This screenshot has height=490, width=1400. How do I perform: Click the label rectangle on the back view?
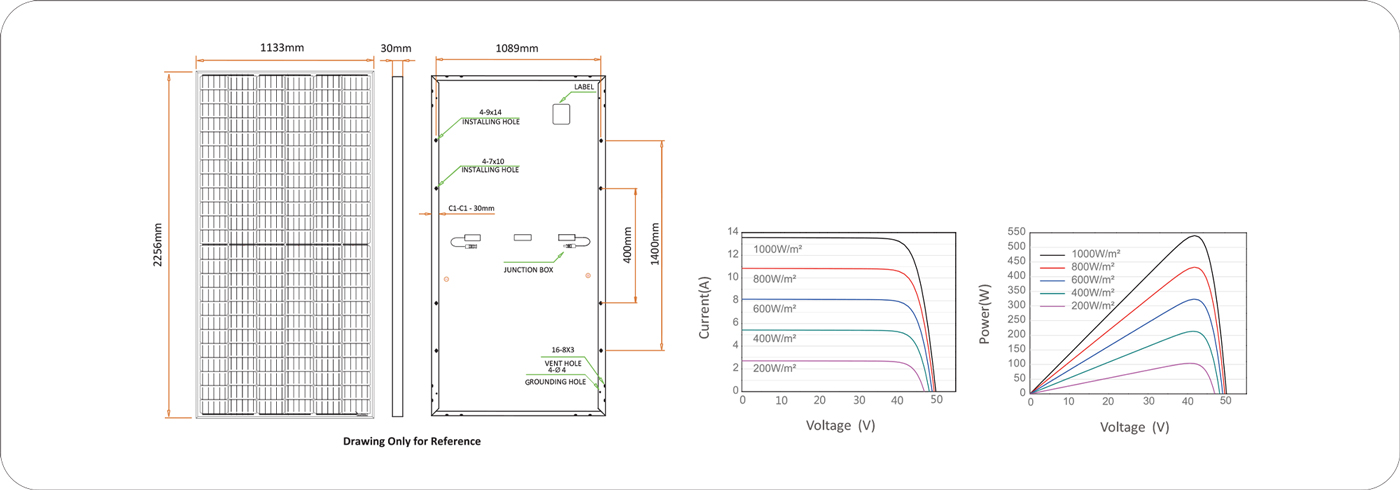click(560, 113)
